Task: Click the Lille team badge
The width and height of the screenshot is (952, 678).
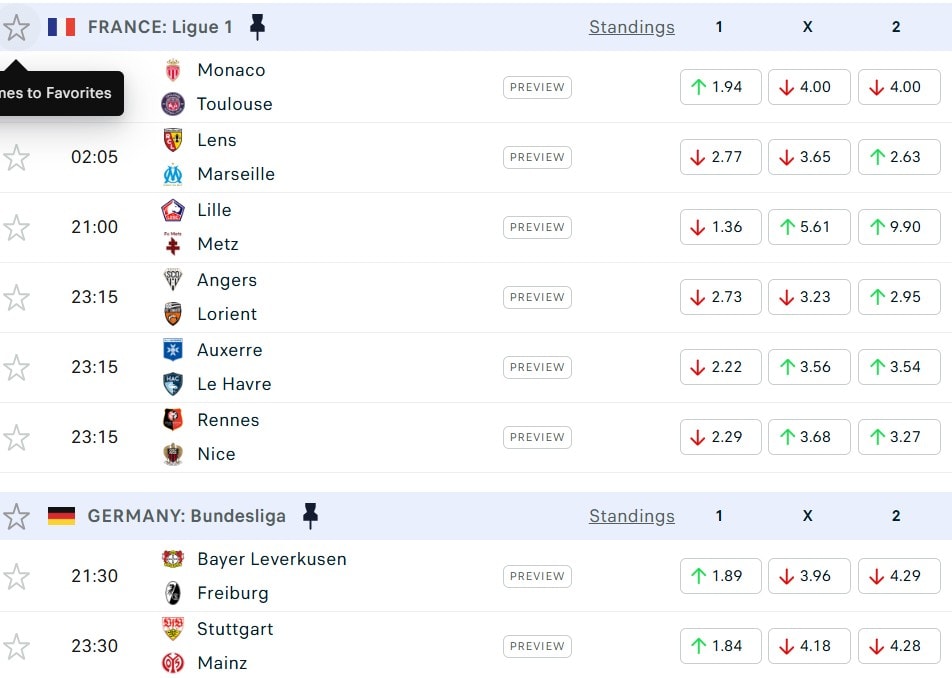Action: (173, 210)
